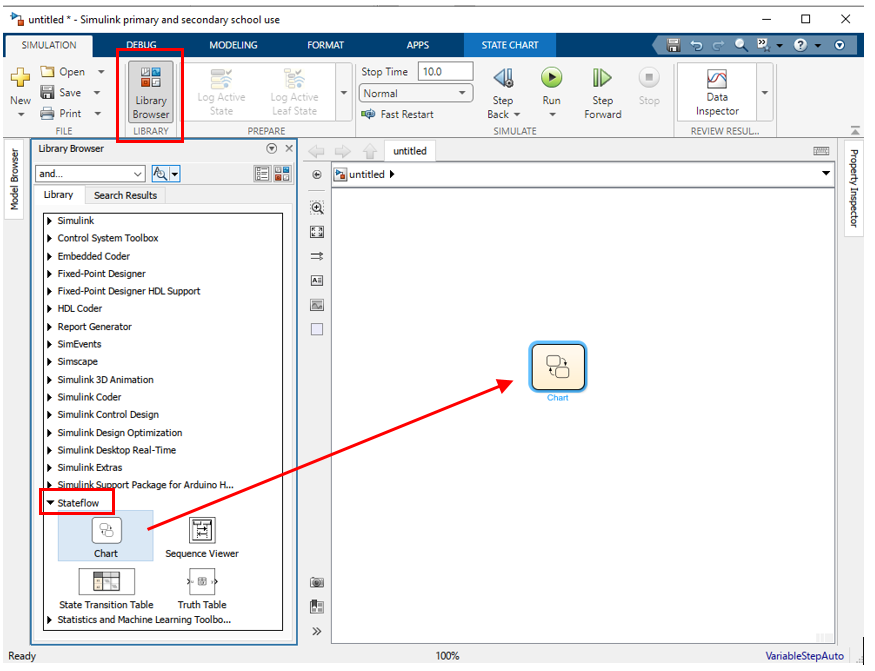The height and width of the screenshot is (671, 875).
Task: Select the Chart block in Stateflow library
Action: [105, 536]
